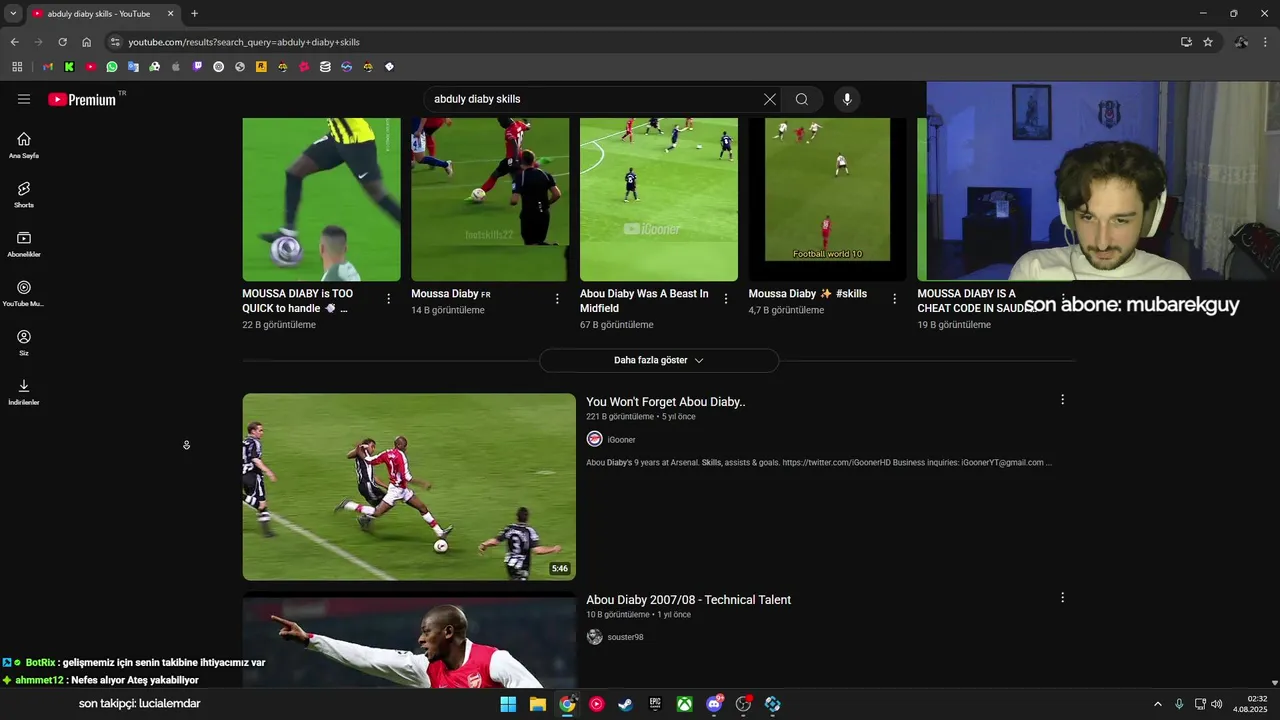This screenshot has height=720, width=1280.
Task: Open Xbox app from the taskbar
Action: tap(684, 704)
